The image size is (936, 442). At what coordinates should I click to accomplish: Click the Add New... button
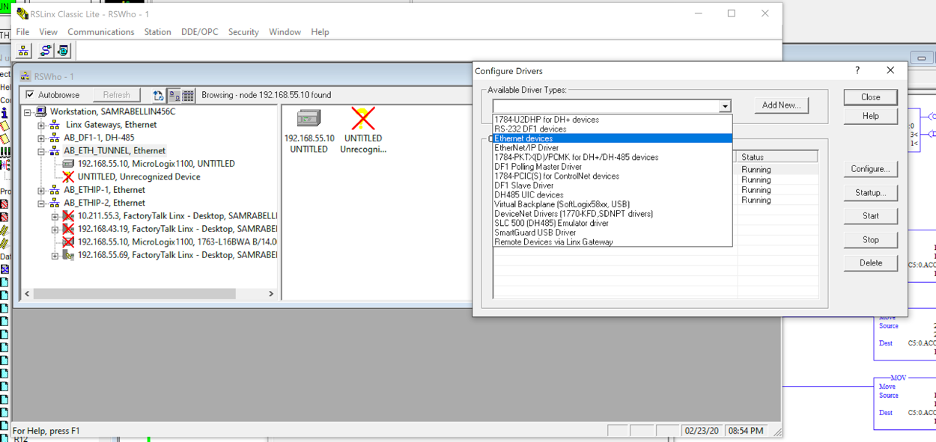[781, 105]
